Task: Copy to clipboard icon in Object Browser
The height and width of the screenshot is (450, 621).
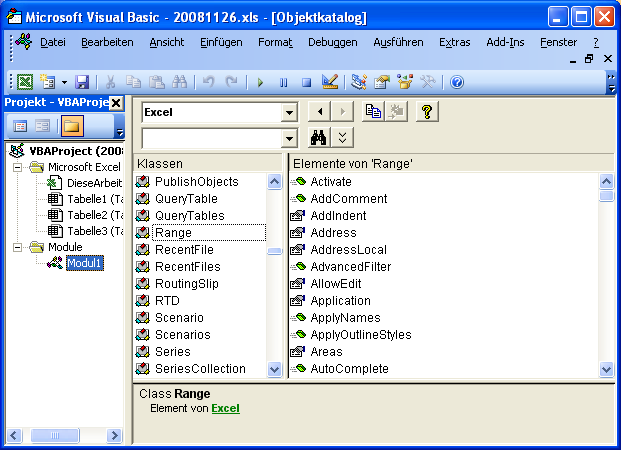Action: (373, 112)
